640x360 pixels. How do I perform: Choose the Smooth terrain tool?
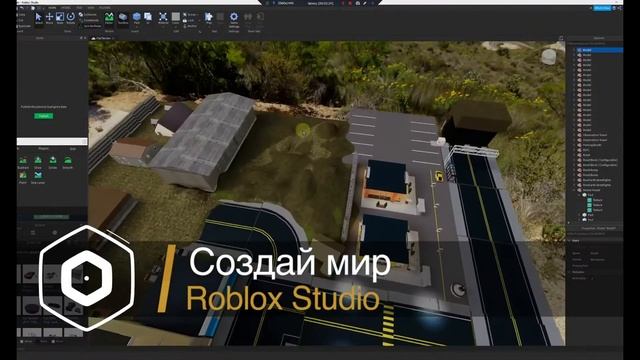pyautogui.click(x=68, y=162)
